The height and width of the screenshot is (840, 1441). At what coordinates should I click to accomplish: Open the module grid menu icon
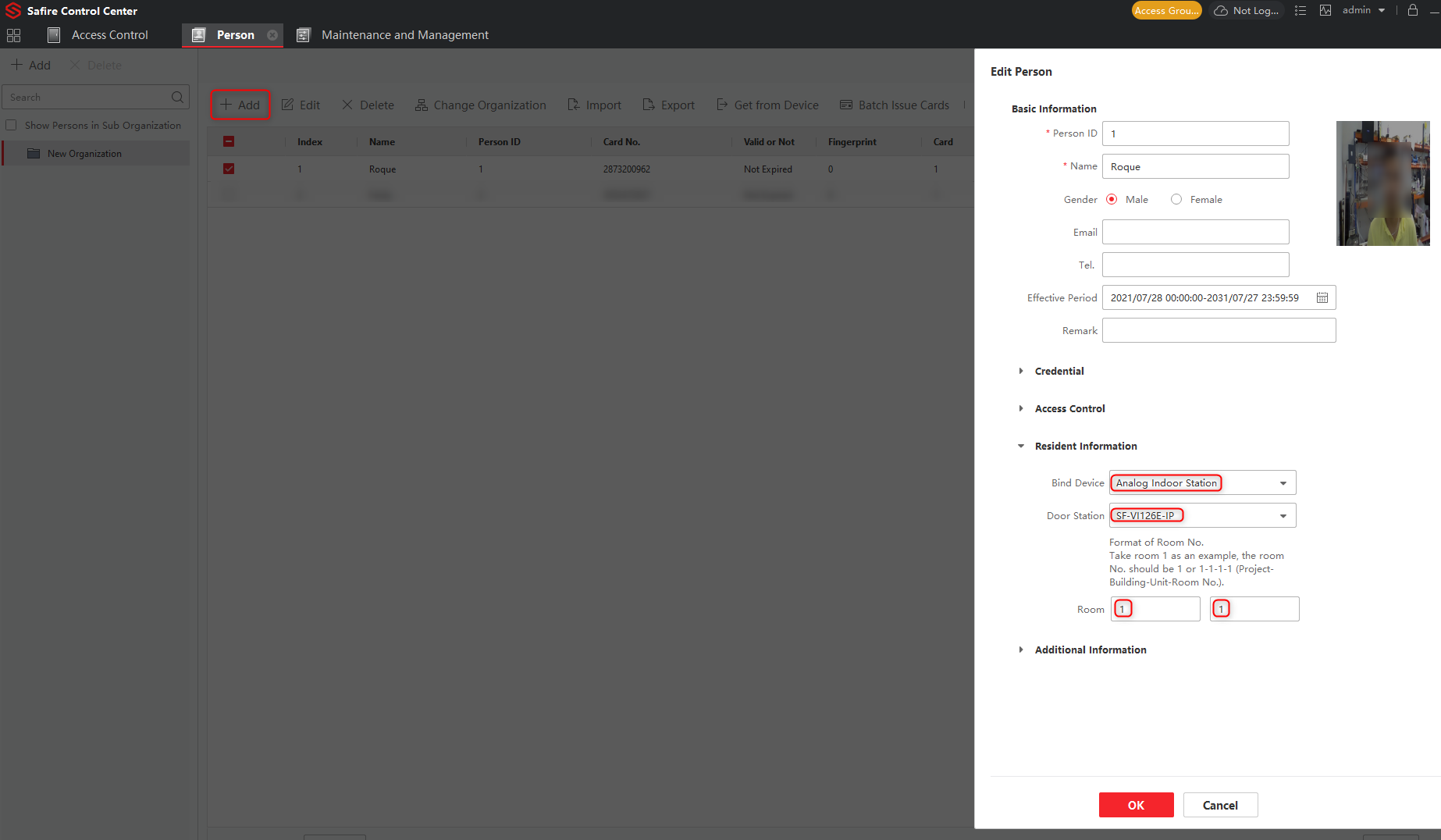click(13, 35)
